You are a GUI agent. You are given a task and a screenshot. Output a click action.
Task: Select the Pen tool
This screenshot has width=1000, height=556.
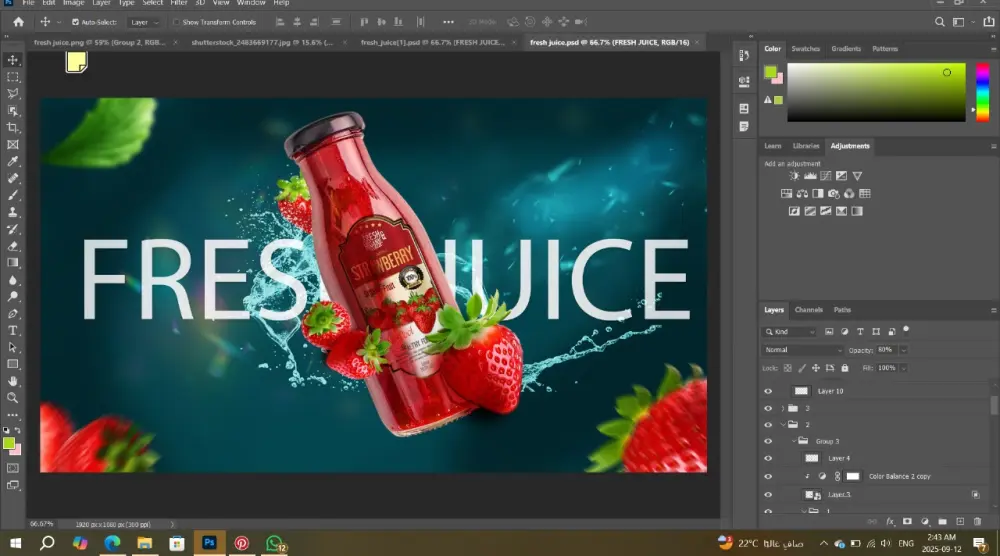pos(13,313)
